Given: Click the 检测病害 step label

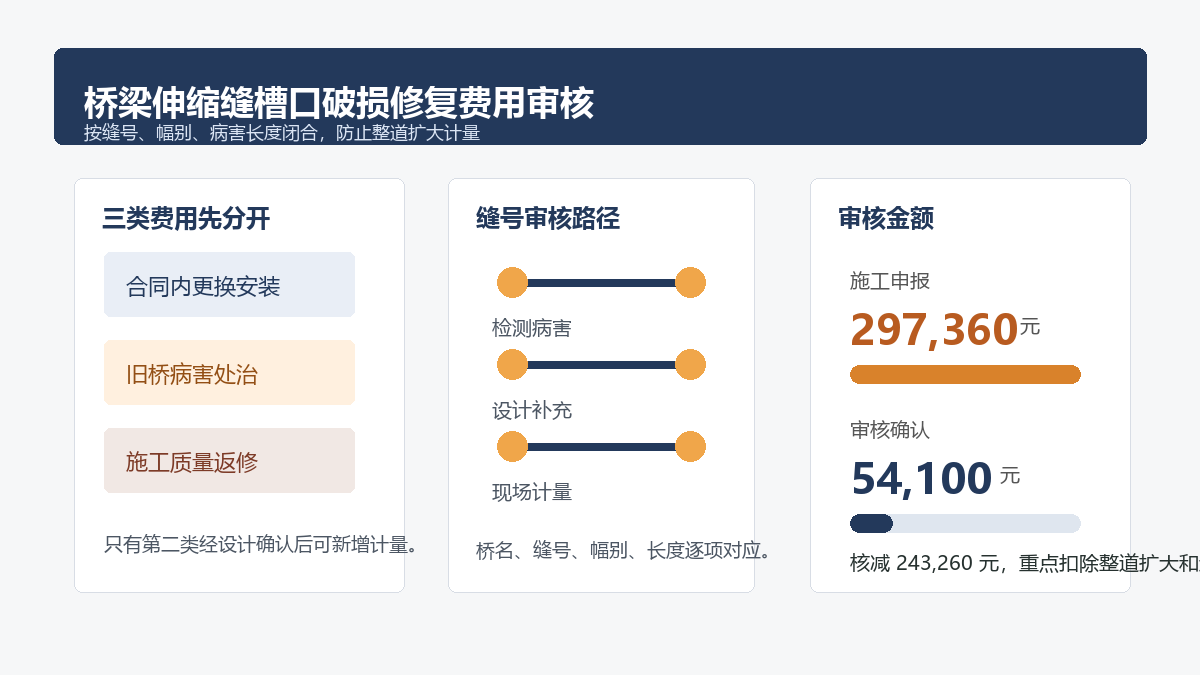Looking at the screenshot, I should [532, 328].
